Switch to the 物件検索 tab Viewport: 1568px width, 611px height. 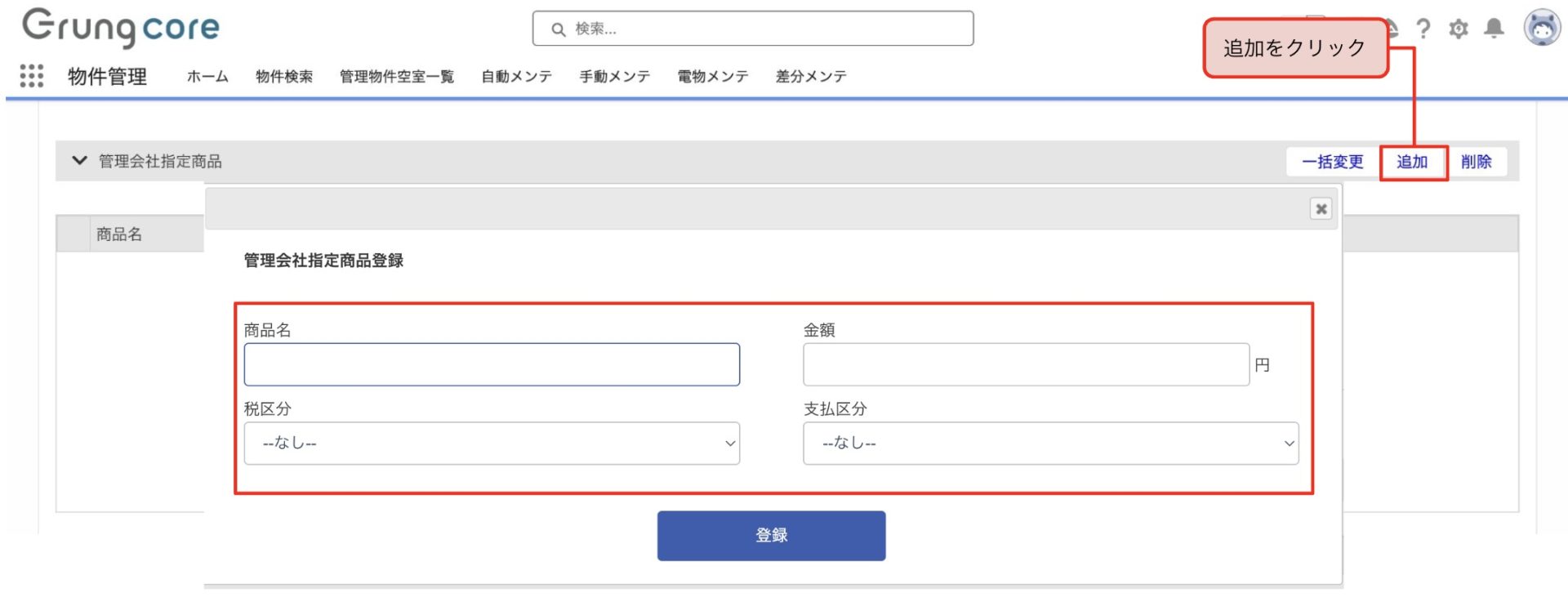click(284, 77)
